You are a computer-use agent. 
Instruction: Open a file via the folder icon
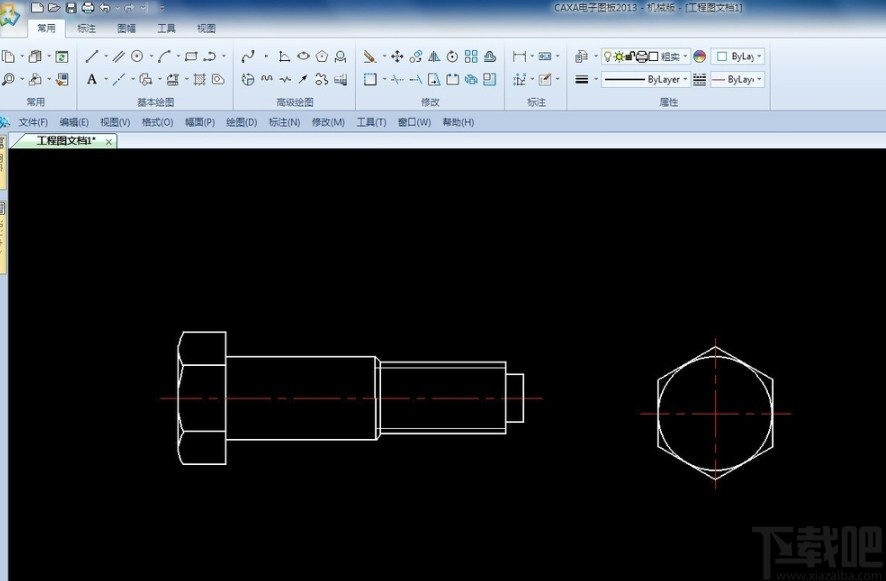point(54,8)
